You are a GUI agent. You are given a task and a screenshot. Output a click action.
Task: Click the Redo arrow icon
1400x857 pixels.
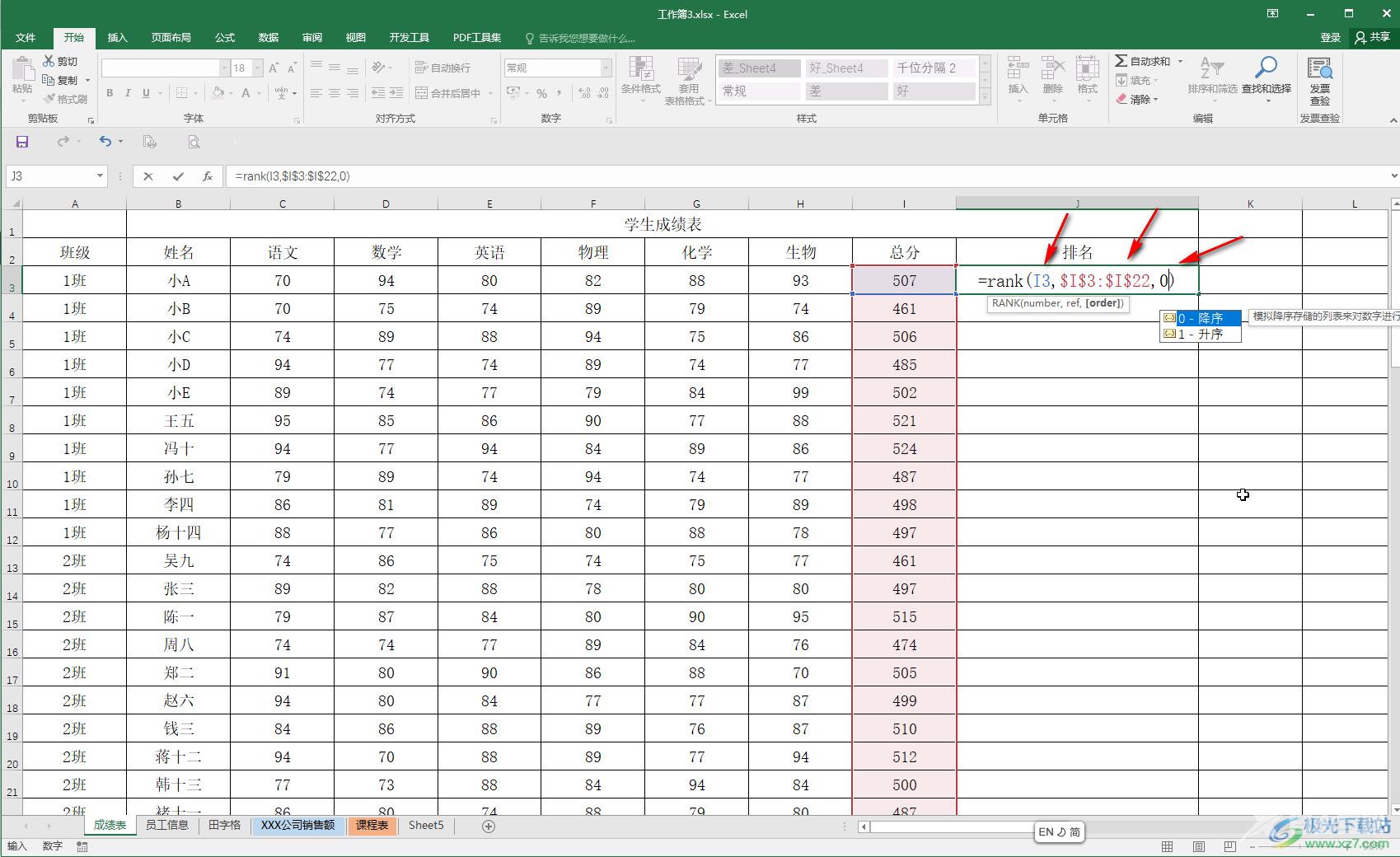click(x=63, y=142)
